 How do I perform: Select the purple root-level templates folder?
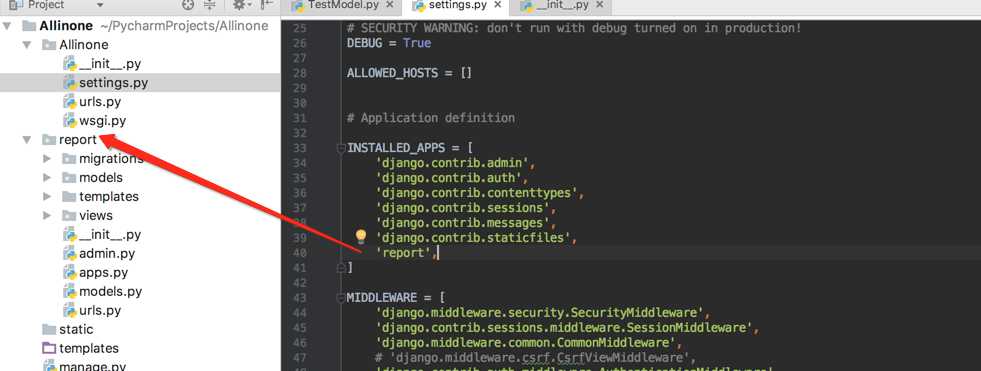tap(89, 348)
